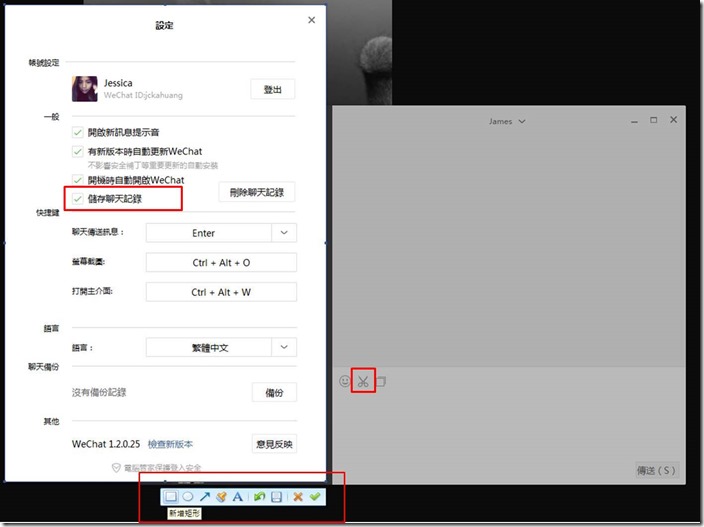Screen dimensions: 704x527
Task: Open the Enter send shortcut combo box
Action: pos(221,233)
